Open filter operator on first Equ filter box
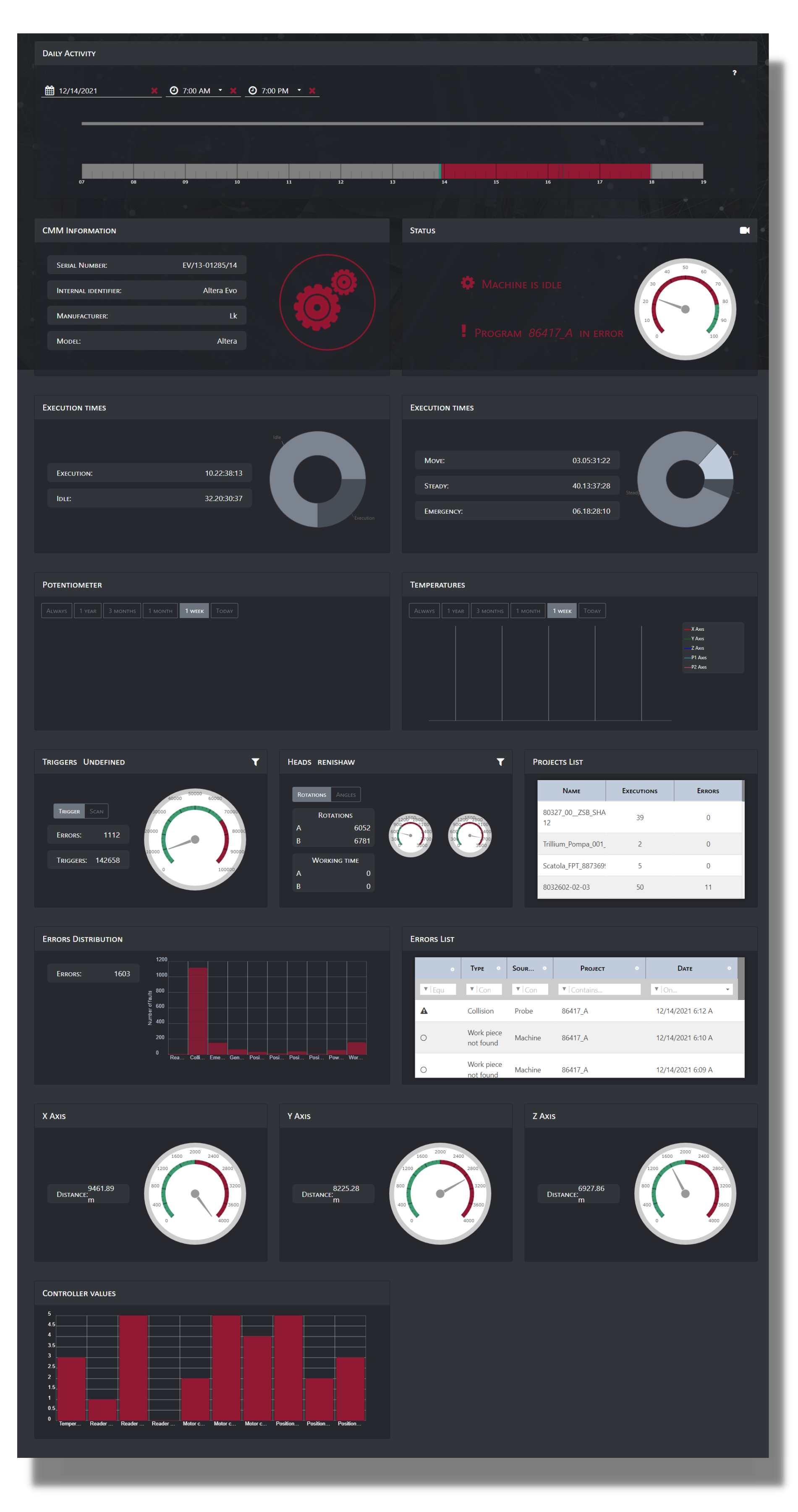The width and height of the screenshot is (798, 1512). (x=426, y=989)
